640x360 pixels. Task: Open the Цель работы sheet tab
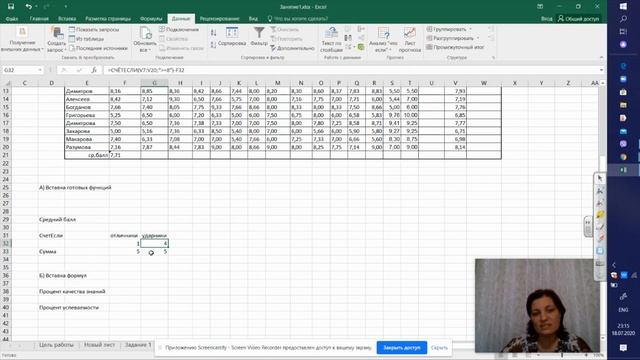point(56,345)
